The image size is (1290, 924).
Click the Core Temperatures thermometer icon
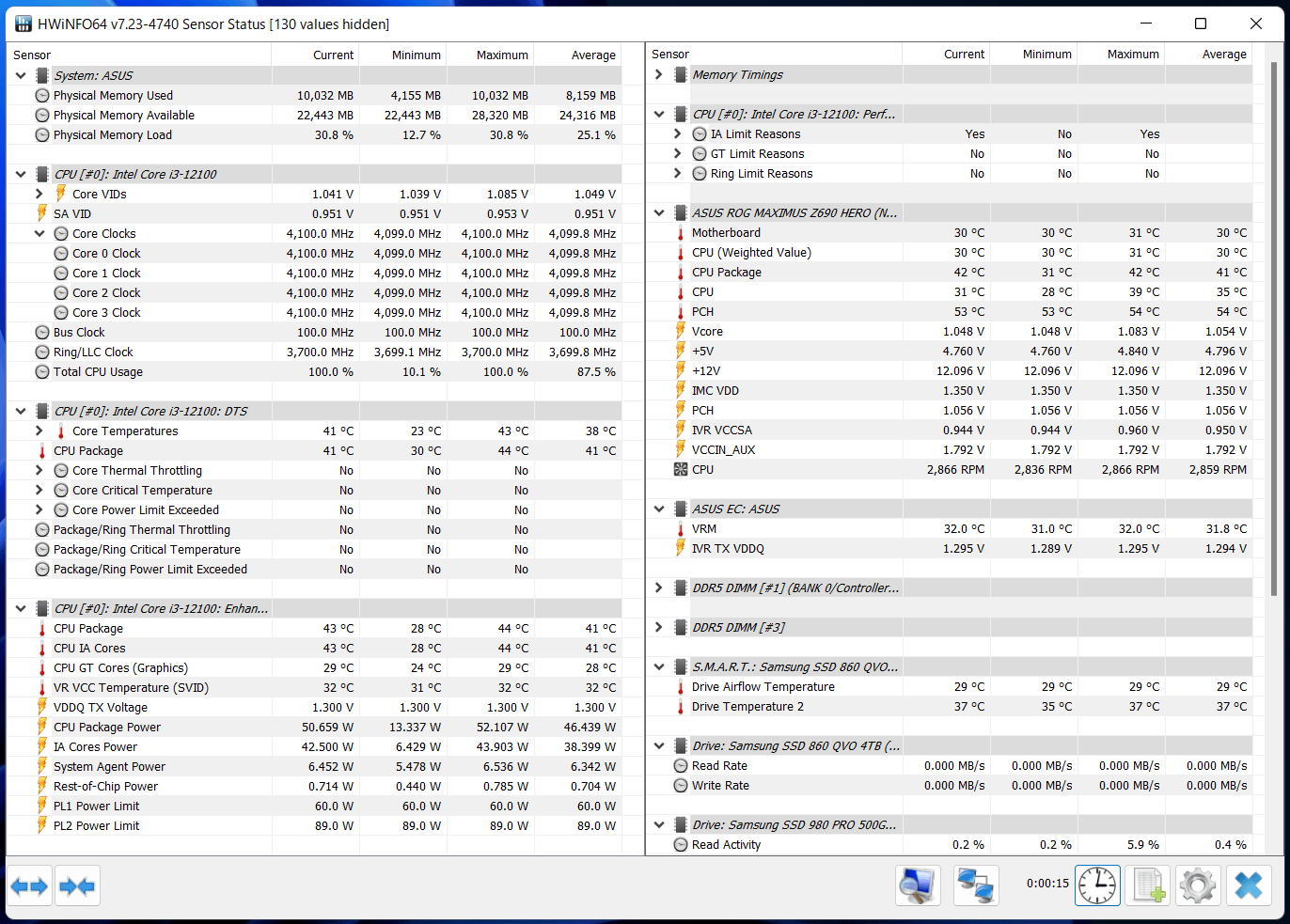pos(61,431)
